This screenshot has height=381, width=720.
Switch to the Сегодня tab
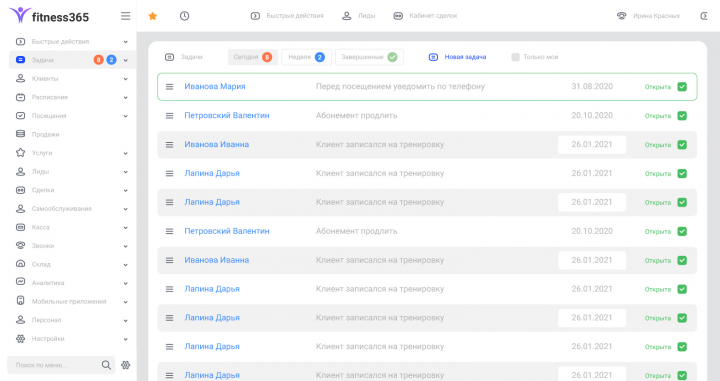point(253,57)
